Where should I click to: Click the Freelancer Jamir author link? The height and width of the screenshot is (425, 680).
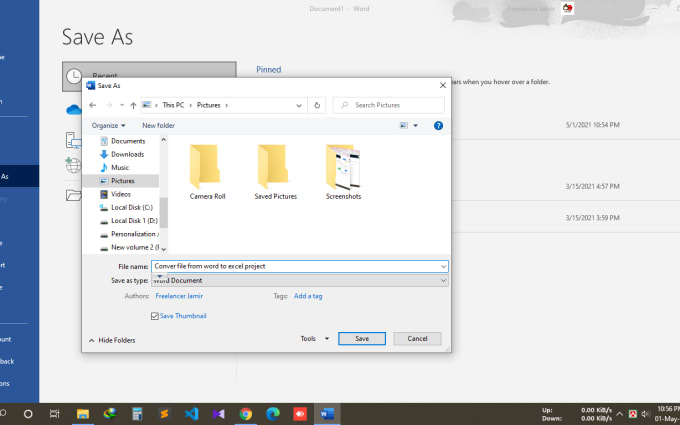(x=179, y=296)
